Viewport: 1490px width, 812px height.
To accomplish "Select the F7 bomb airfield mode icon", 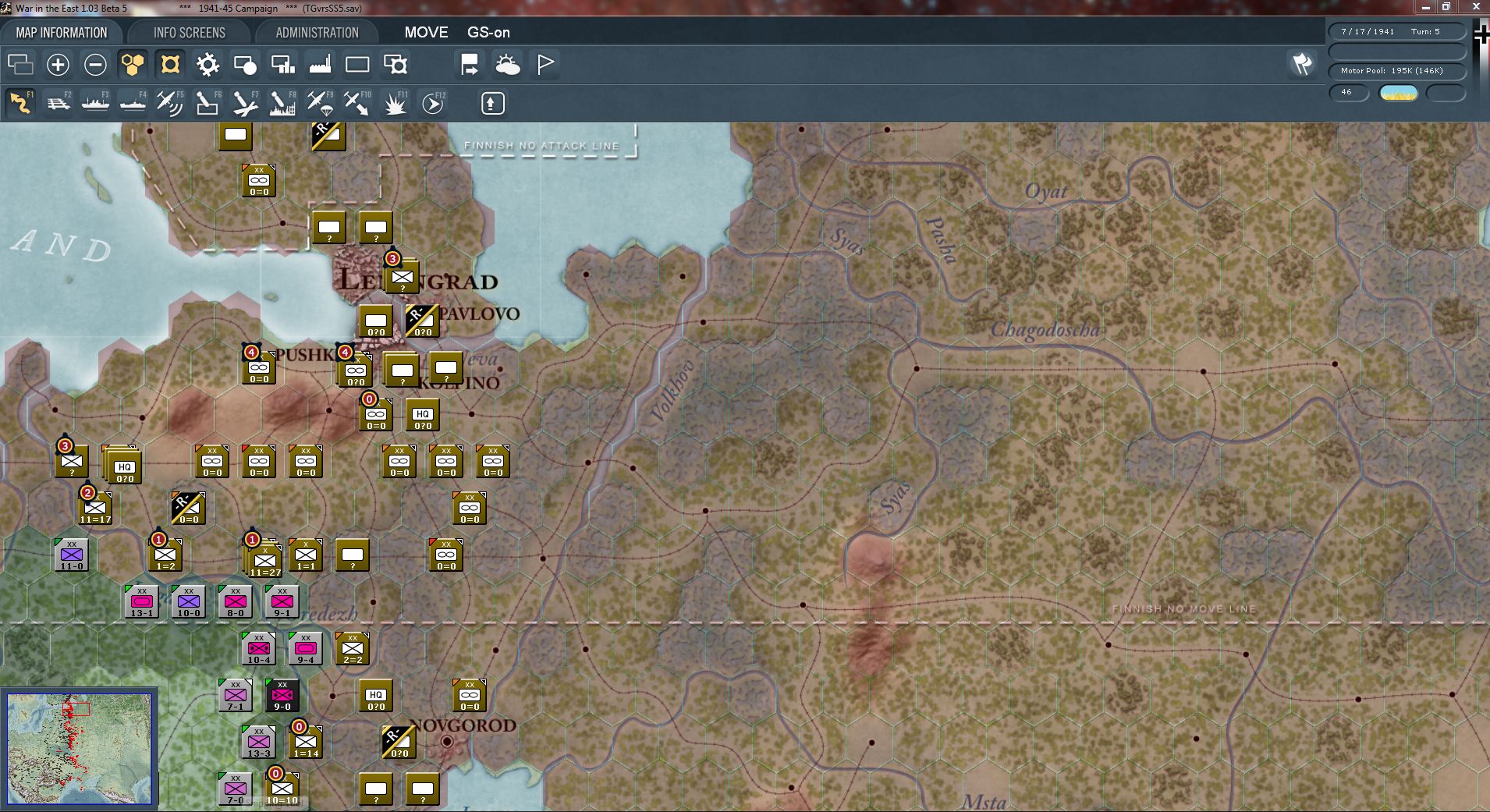I will [x=245, y=103].
